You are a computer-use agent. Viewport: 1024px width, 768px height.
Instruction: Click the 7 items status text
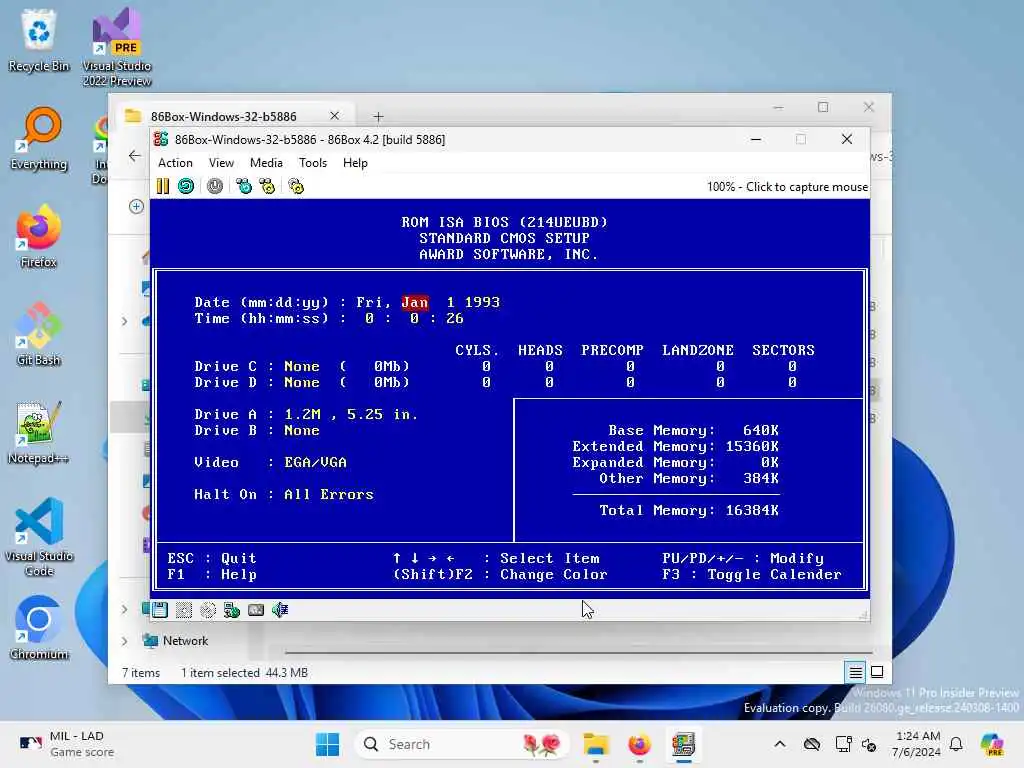click(141, 673)
